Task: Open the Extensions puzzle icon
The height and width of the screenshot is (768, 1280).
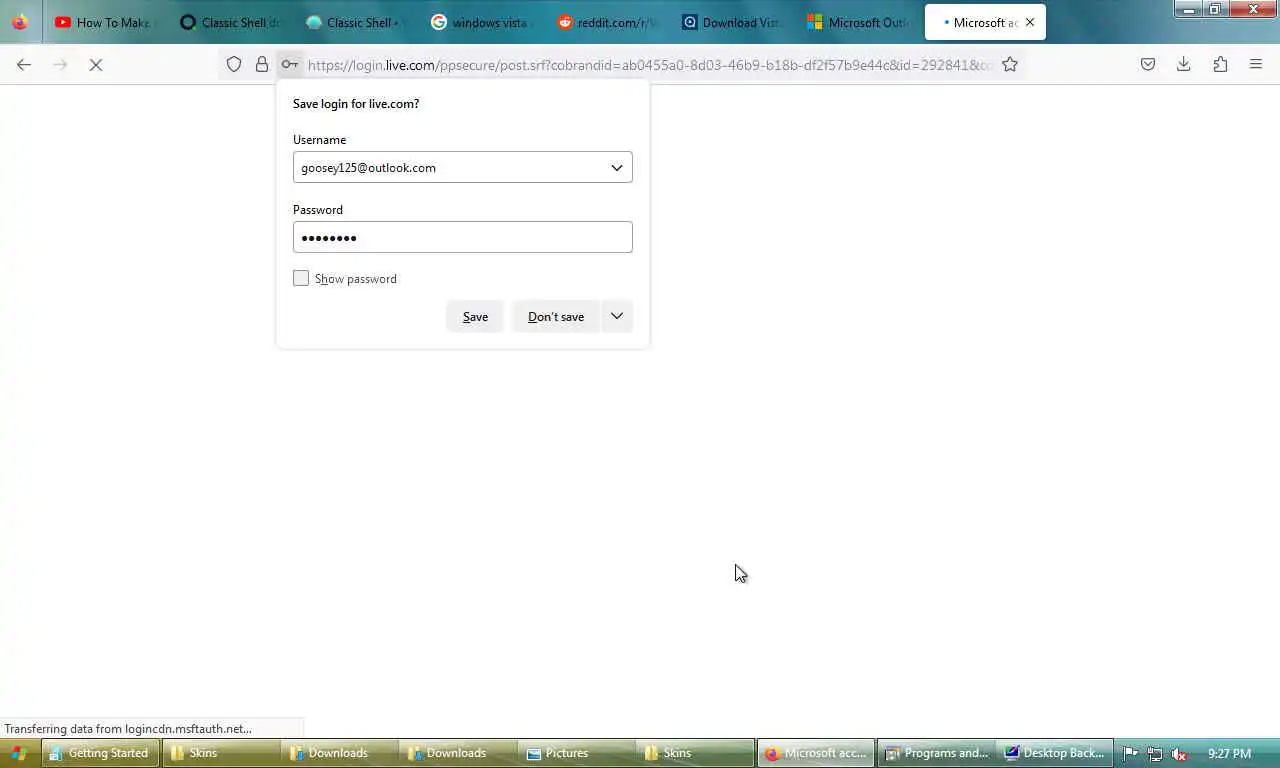Action: 1220,64
